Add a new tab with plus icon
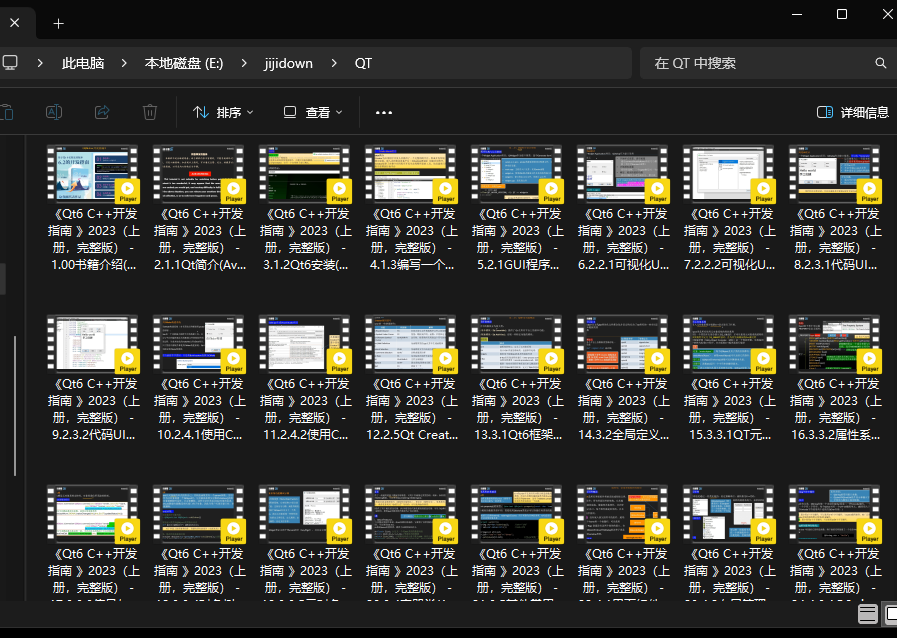 click(x=58, y=23)
